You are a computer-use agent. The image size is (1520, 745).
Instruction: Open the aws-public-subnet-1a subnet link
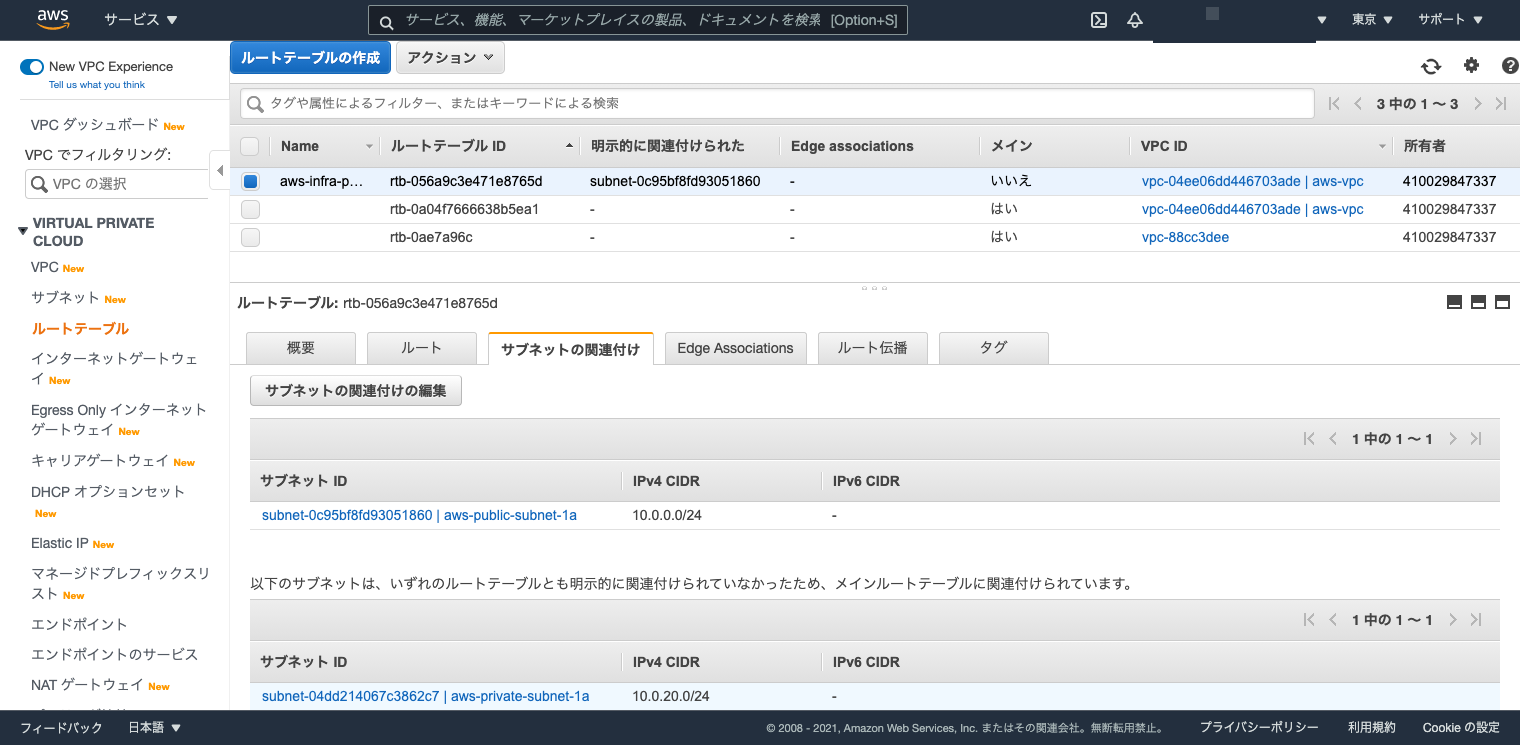(x=419, y=515)
